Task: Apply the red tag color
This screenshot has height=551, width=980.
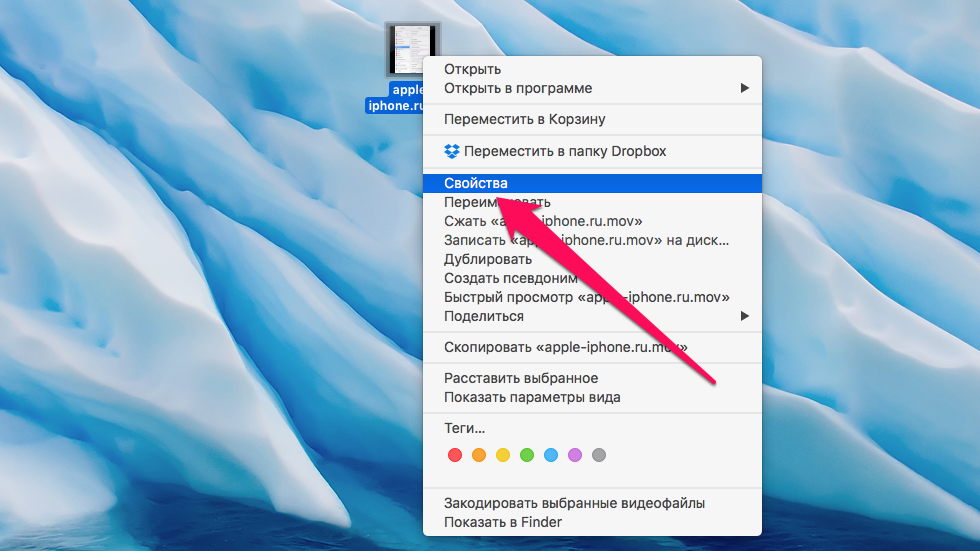Action: coord(455,455)
